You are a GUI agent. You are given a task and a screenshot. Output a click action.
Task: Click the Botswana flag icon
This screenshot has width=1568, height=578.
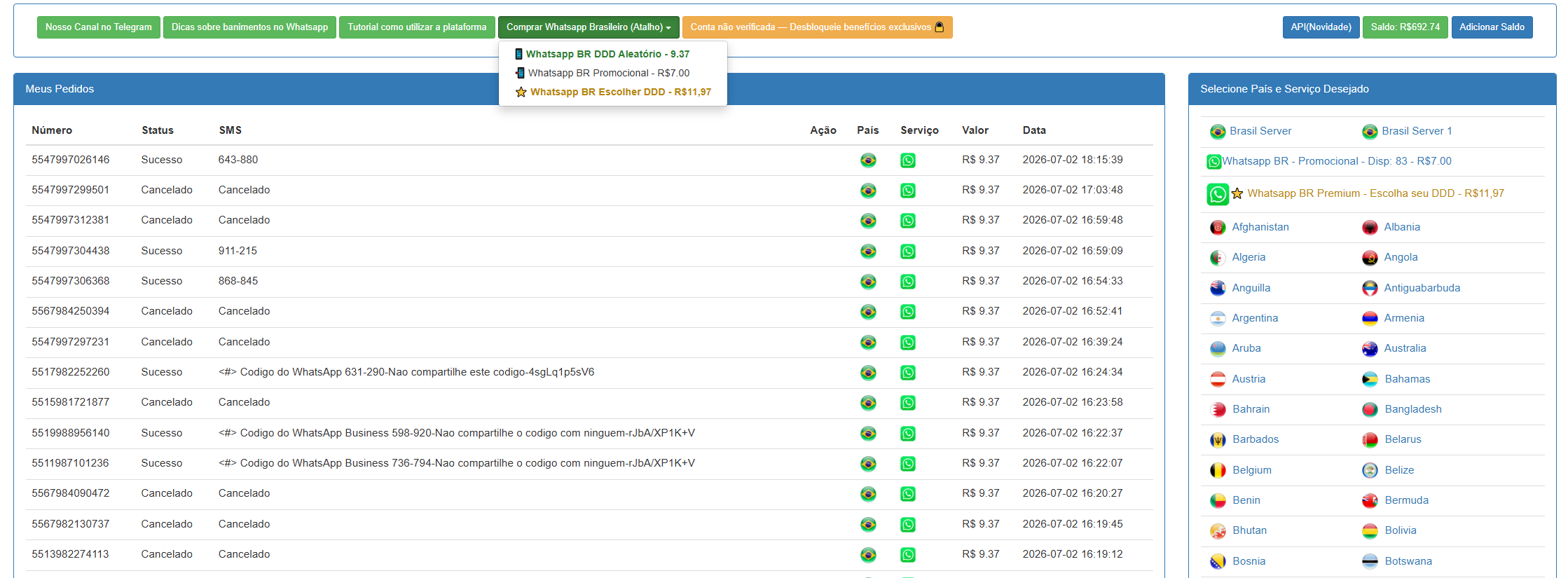1370,562
